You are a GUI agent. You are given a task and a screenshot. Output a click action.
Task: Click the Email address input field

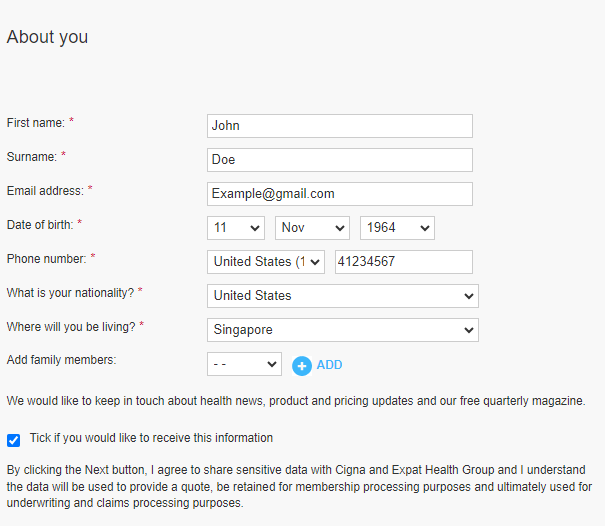pyautogui.click(x=340, y=194)
